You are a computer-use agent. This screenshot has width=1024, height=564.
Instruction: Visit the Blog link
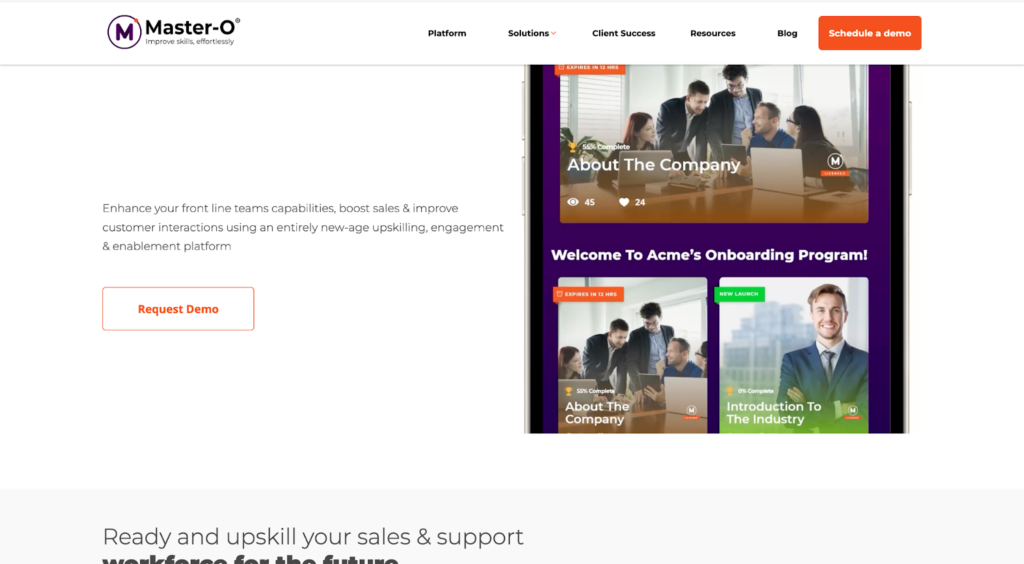[x=787, y=33]
